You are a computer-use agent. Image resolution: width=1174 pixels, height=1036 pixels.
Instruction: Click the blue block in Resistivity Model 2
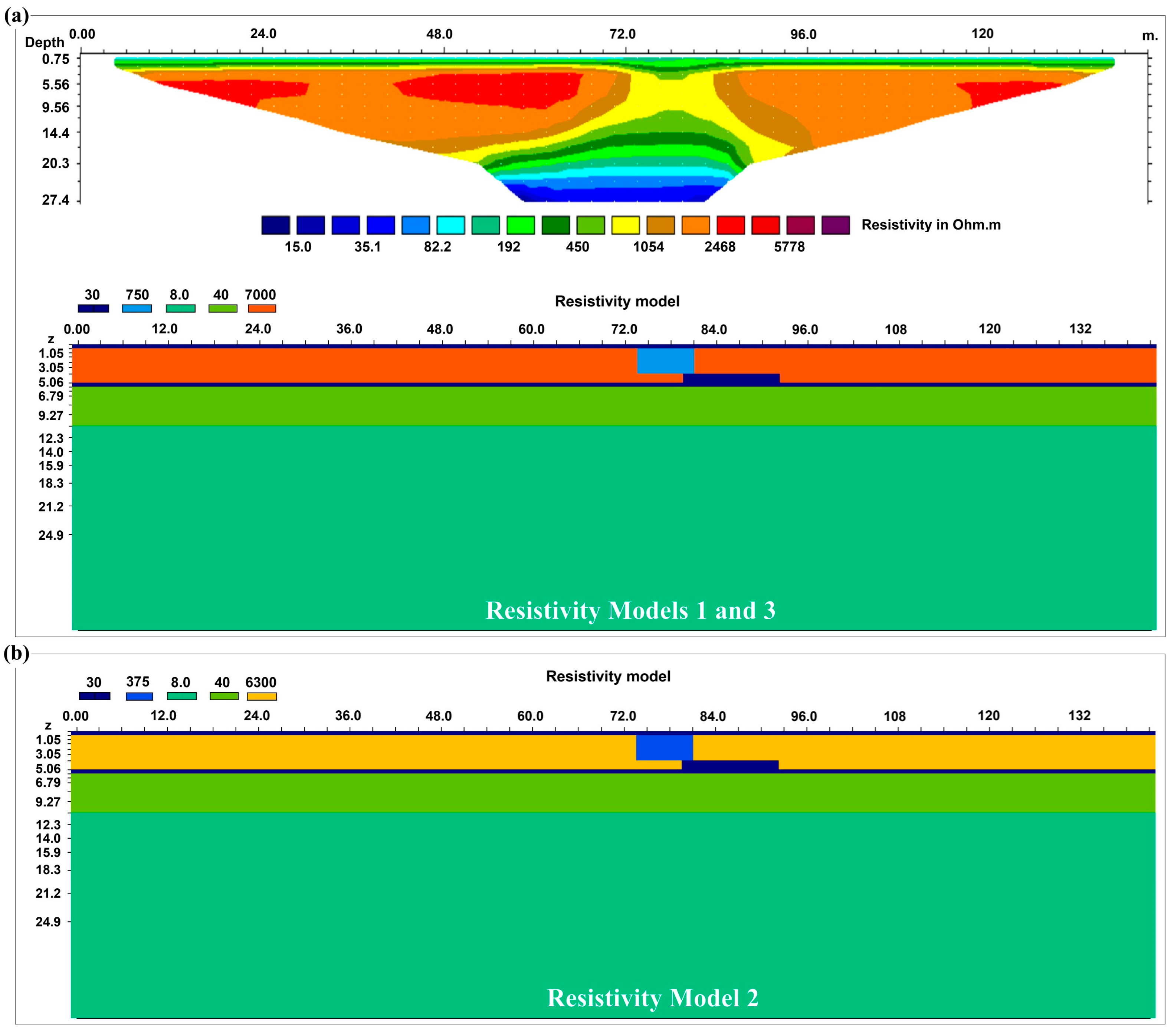tap(664, 748)
